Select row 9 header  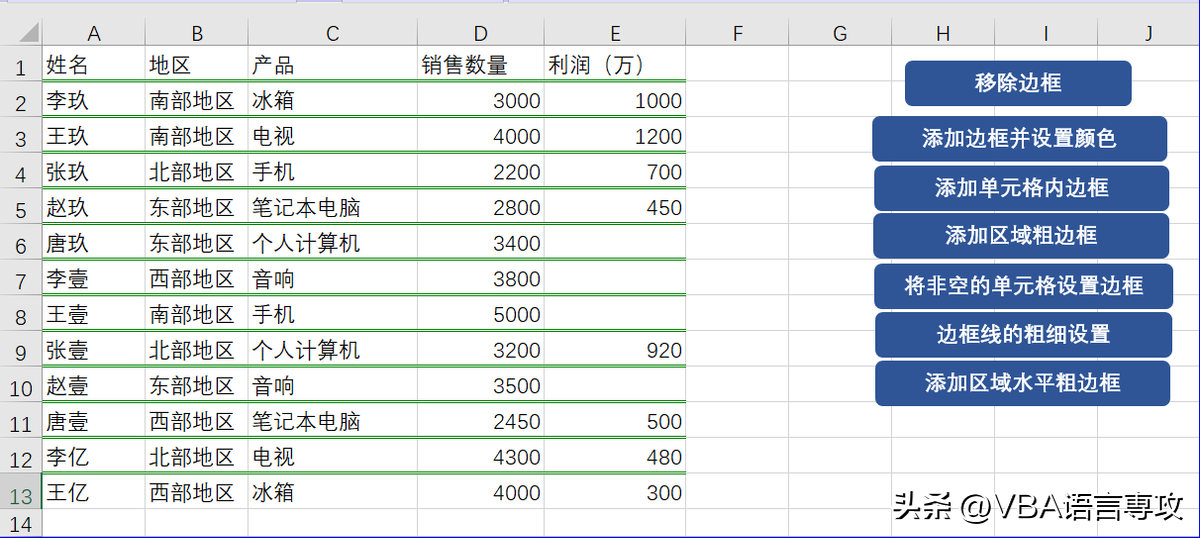coord(20,350)
